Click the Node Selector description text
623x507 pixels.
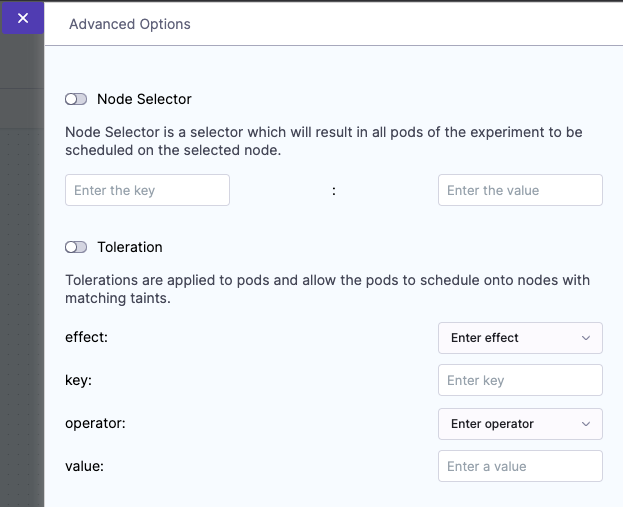pyautogui.click(x=323, y=141)
